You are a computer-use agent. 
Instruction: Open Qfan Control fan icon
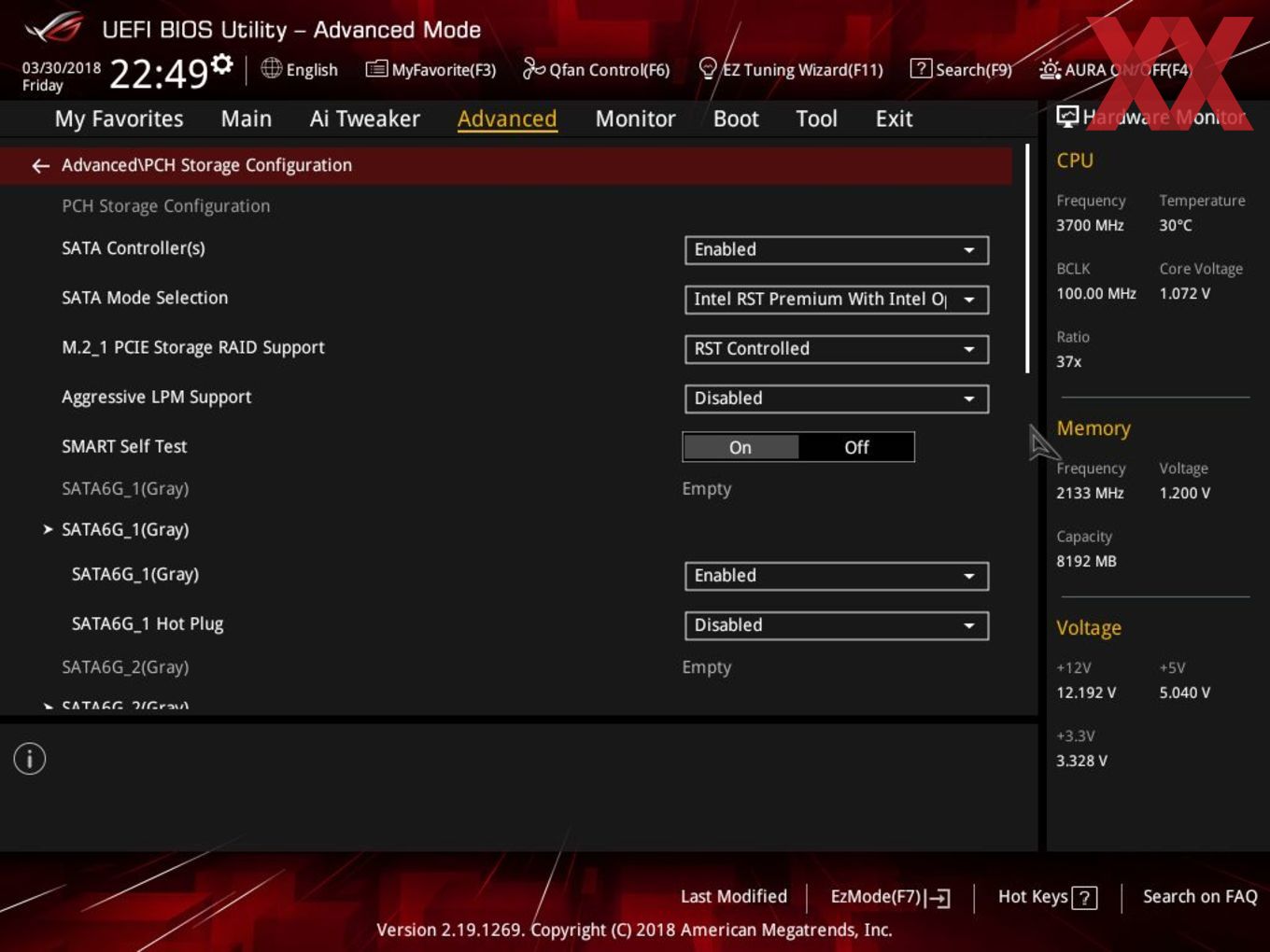coord(533,68)
